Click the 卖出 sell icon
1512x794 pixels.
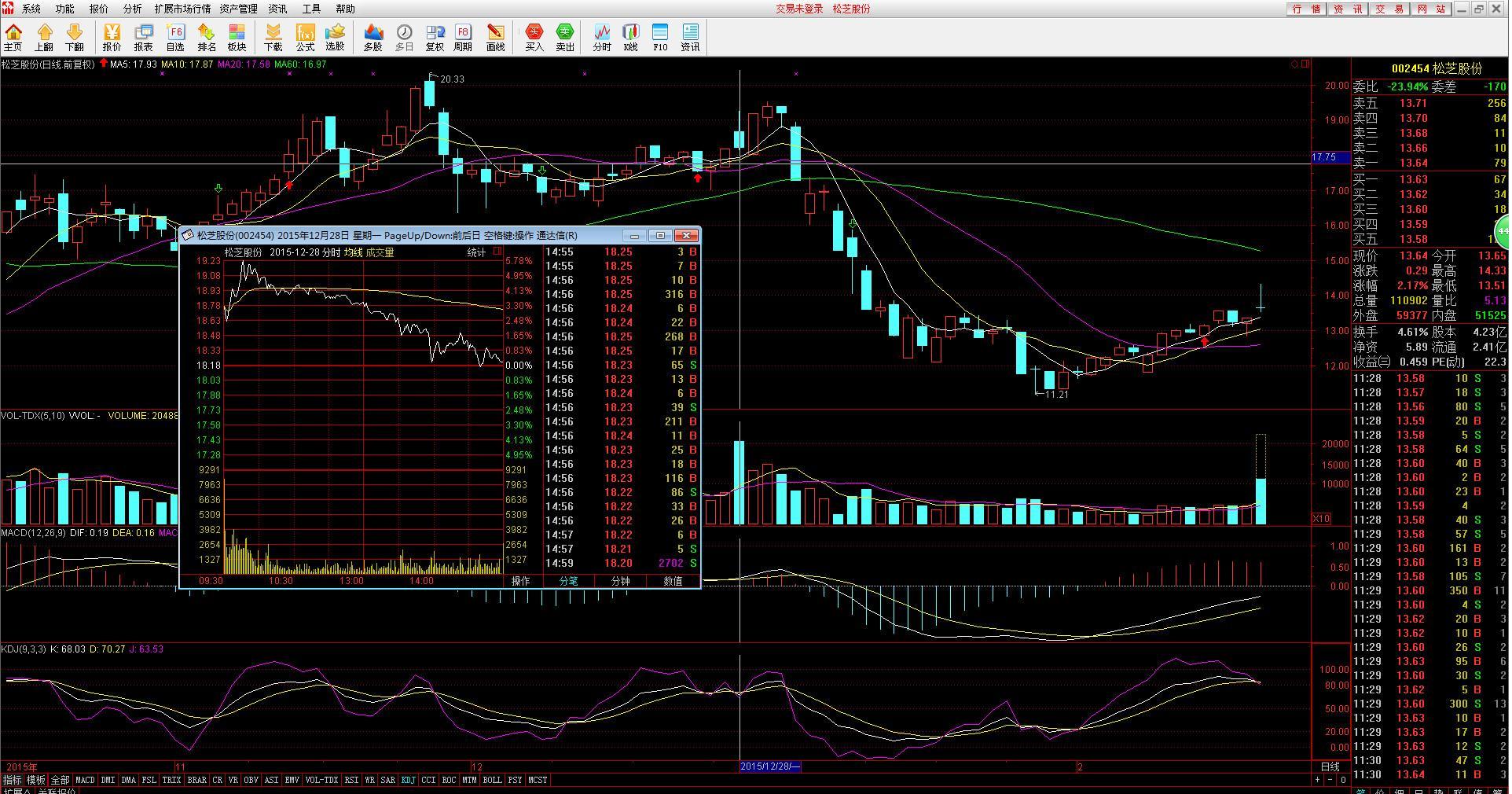click(565, 37)
